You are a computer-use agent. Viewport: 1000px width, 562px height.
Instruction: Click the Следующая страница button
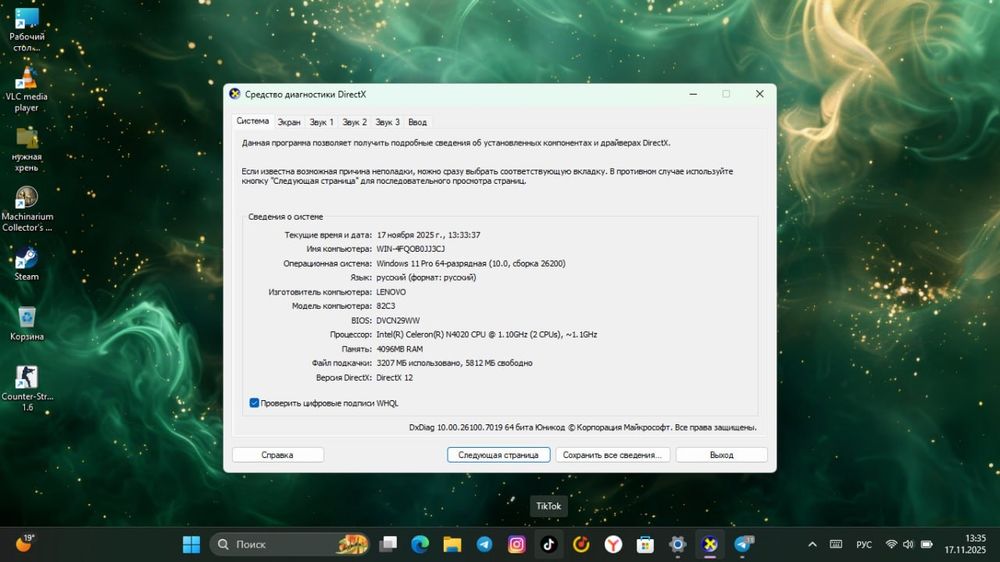(x=498, y=455)
